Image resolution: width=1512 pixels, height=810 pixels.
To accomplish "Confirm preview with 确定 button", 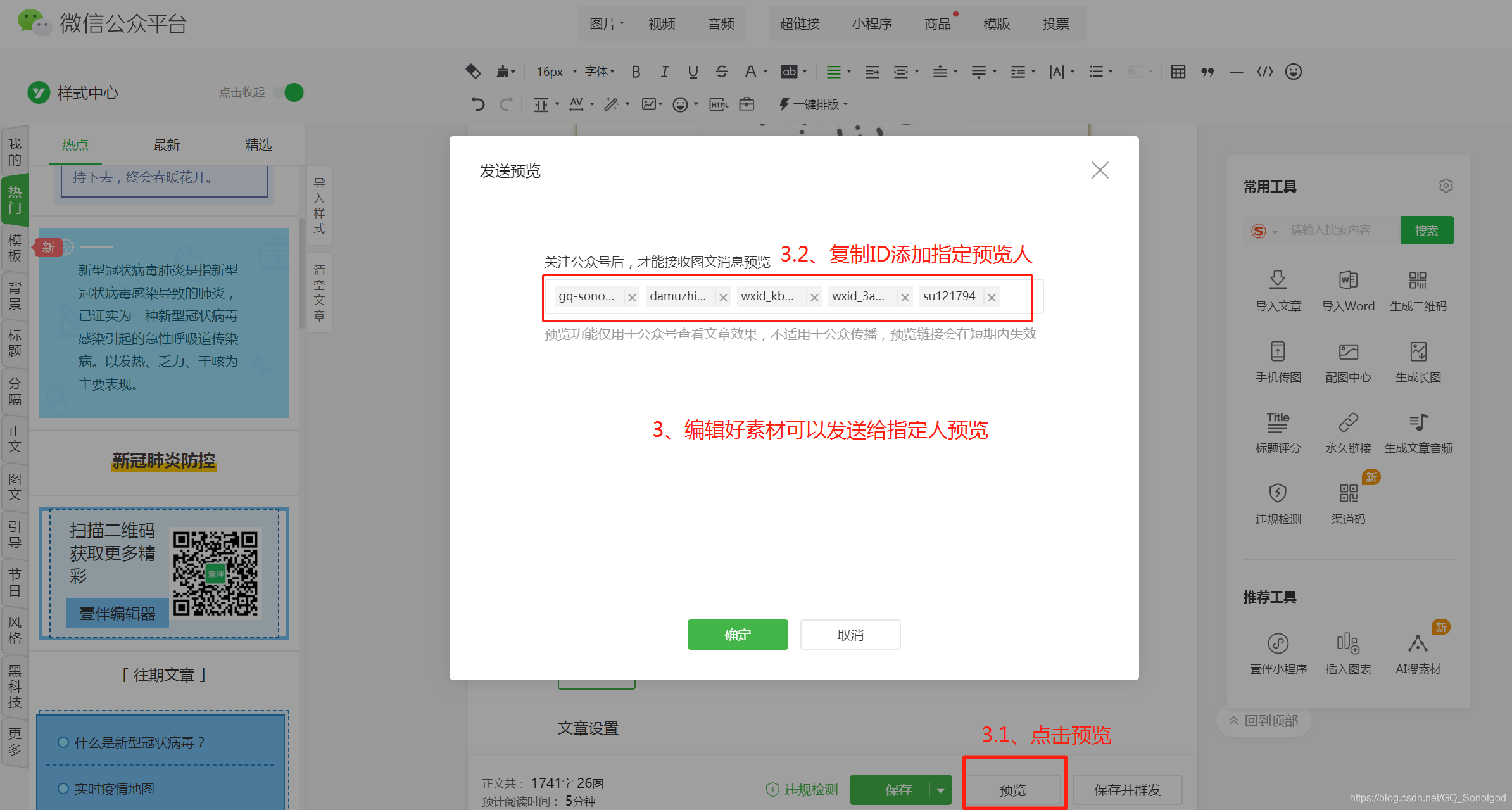I will (x=738, y=635).
